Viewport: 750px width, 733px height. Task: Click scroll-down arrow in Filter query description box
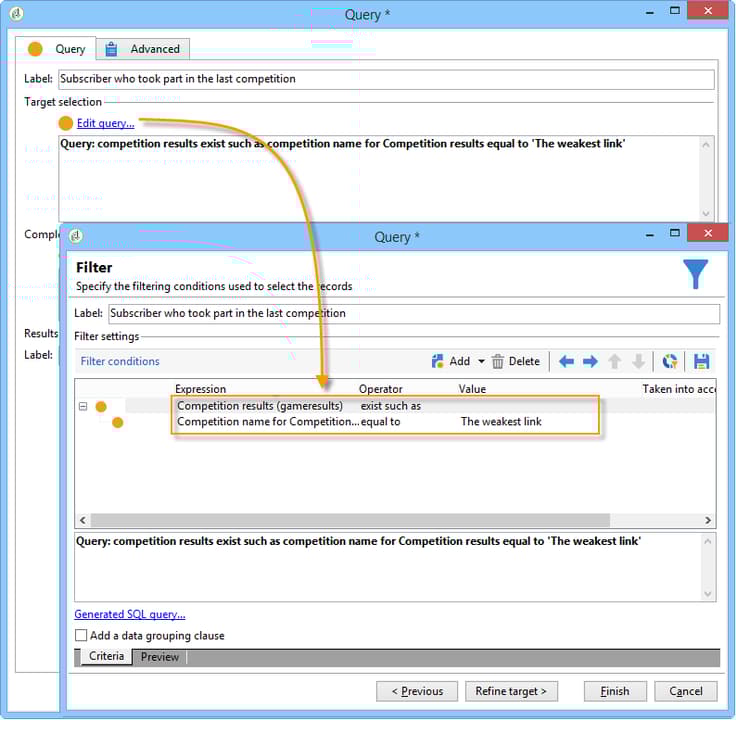pos(708,594)
